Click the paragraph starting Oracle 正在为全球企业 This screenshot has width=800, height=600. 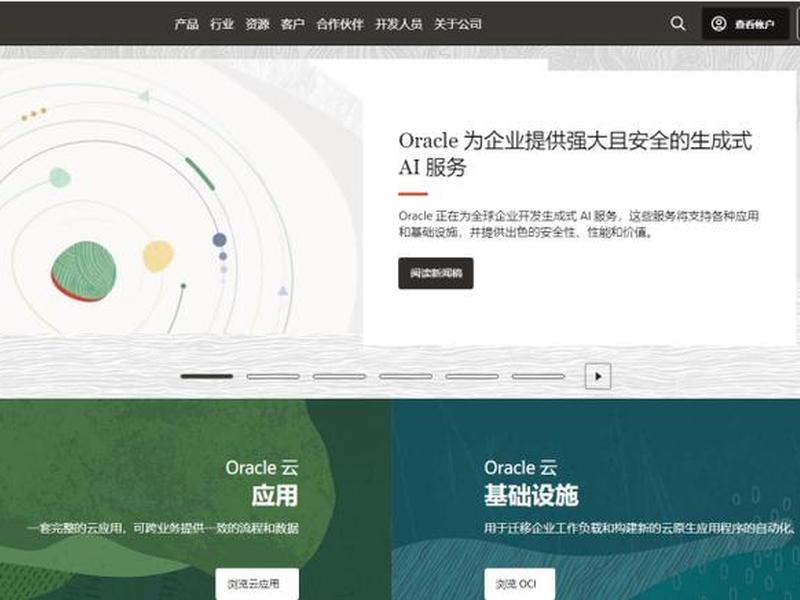tap(579, 224)
